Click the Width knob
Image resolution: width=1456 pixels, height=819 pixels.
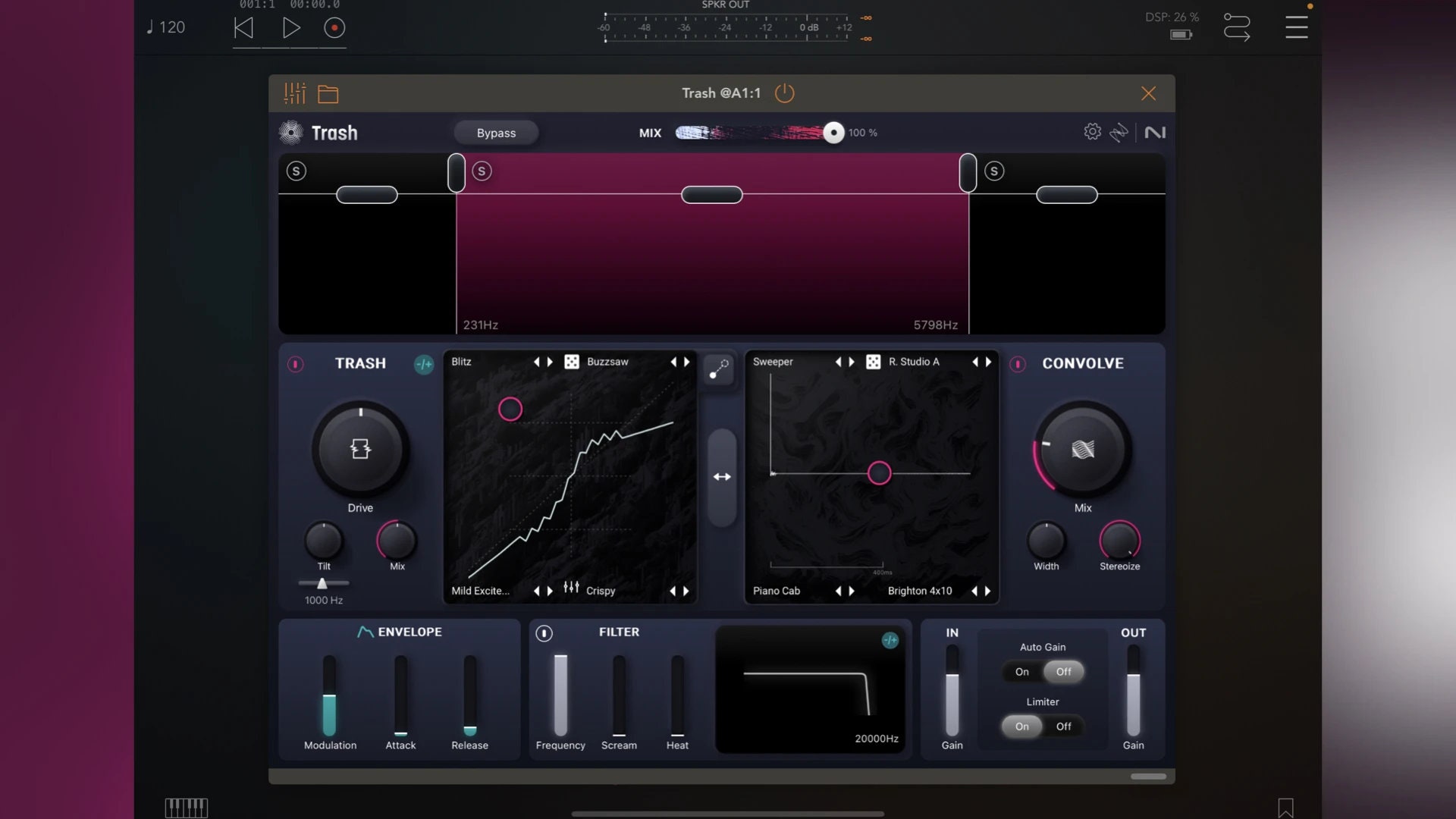tap(1046, 541)
